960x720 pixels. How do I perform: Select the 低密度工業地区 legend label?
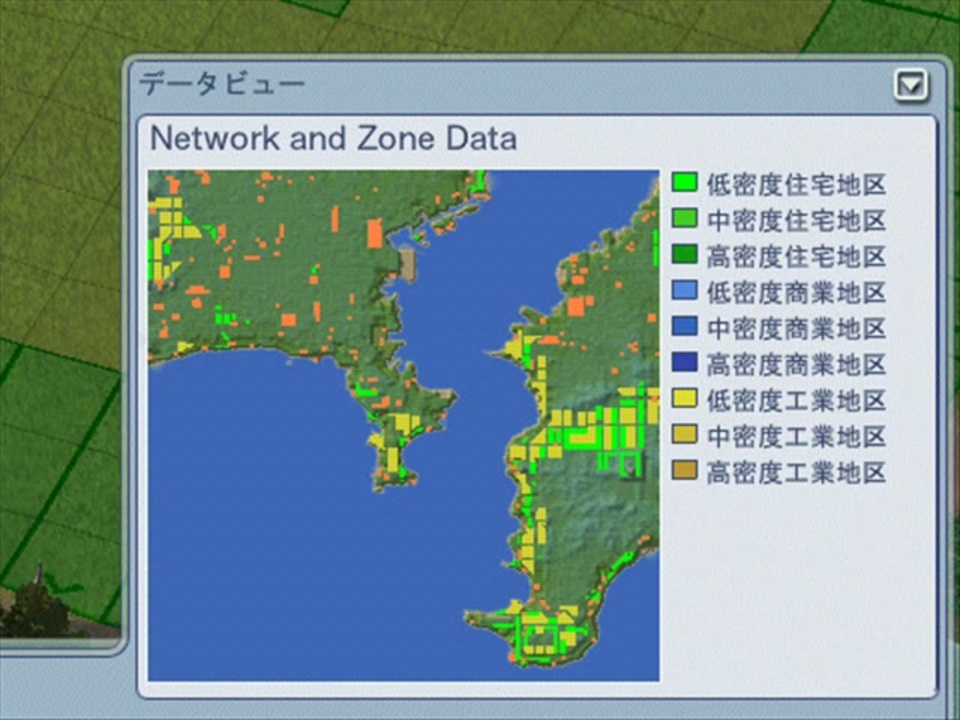[797, 401]
